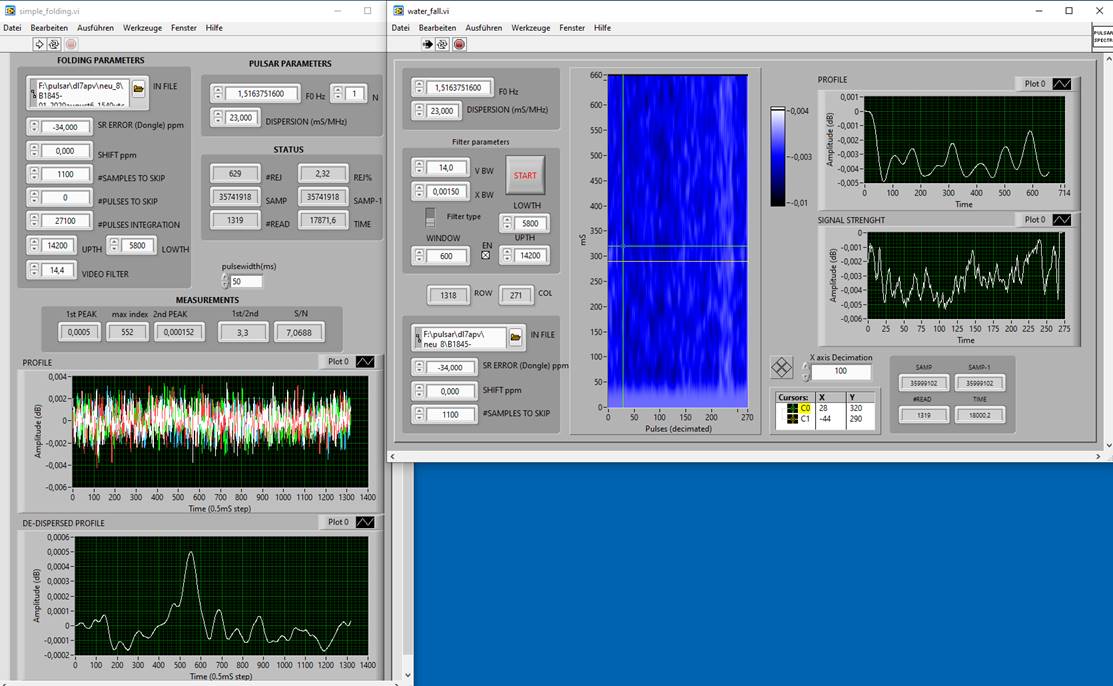The height and width of the screenshot is (686, 1113).
Task: Click the top marker of the color ramp
Action: [x=778, y=109]
